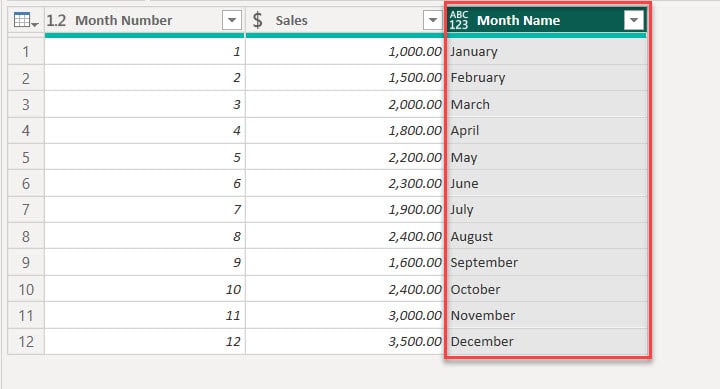The height and width of the screenshot is (389, 720).
Task: Click the 2,000.00 sales cell
Action: click(x=345, y=104)
